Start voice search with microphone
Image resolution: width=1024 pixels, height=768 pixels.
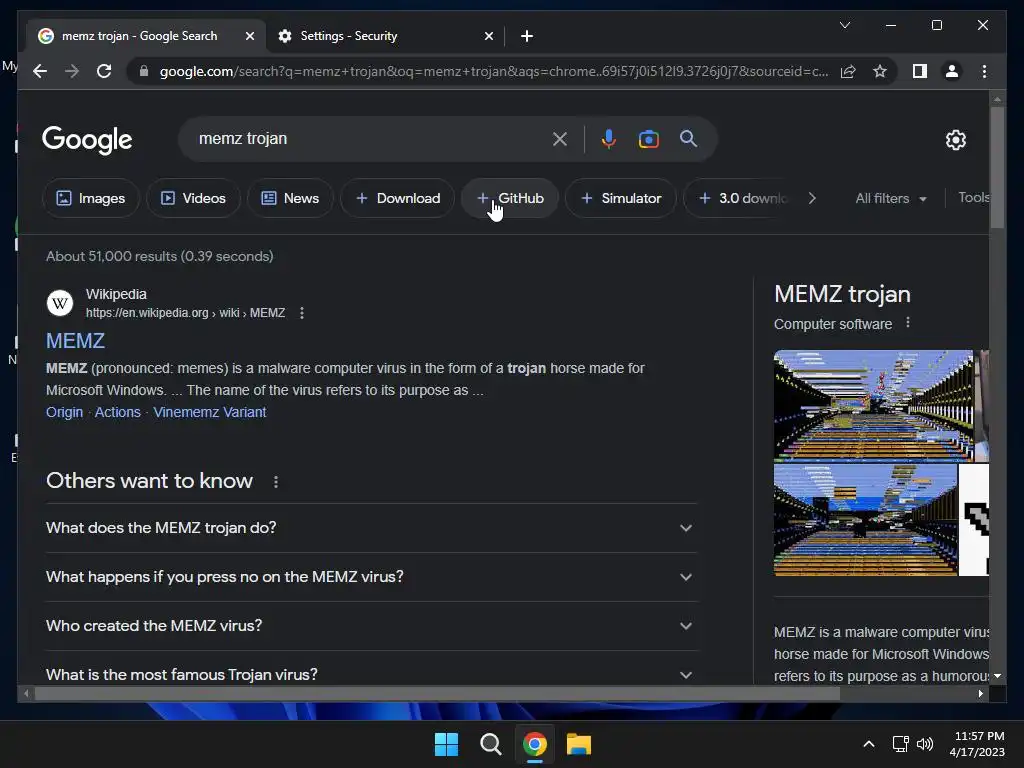609,139
